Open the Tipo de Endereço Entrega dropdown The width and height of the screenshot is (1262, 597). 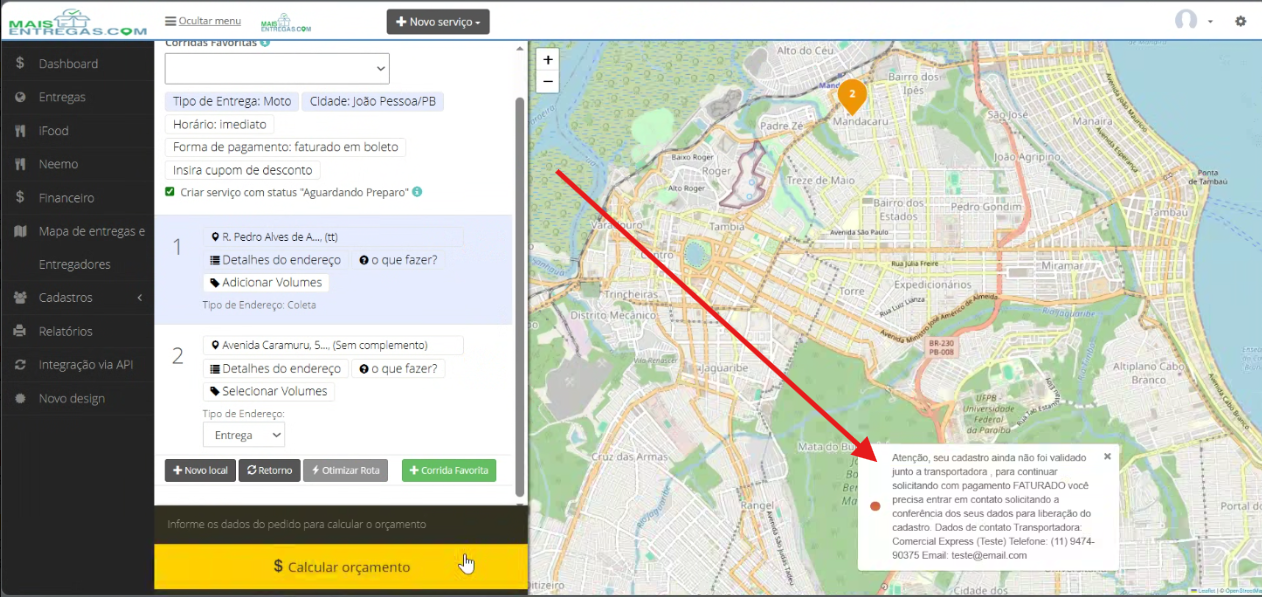click(x=244, y=435)
